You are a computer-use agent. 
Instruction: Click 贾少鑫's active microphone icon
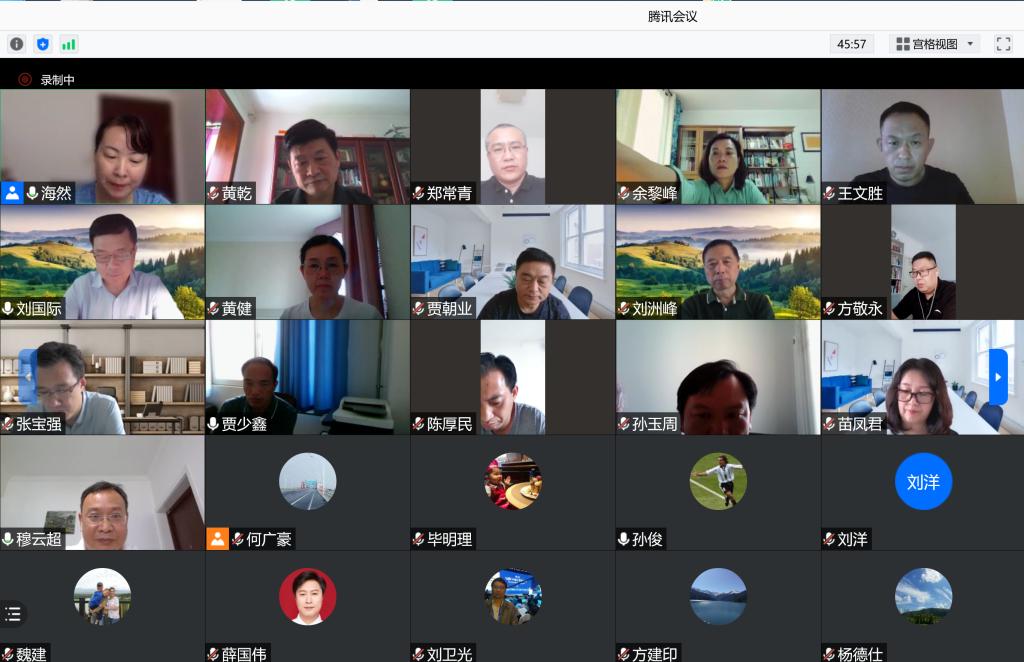(213, 424)
